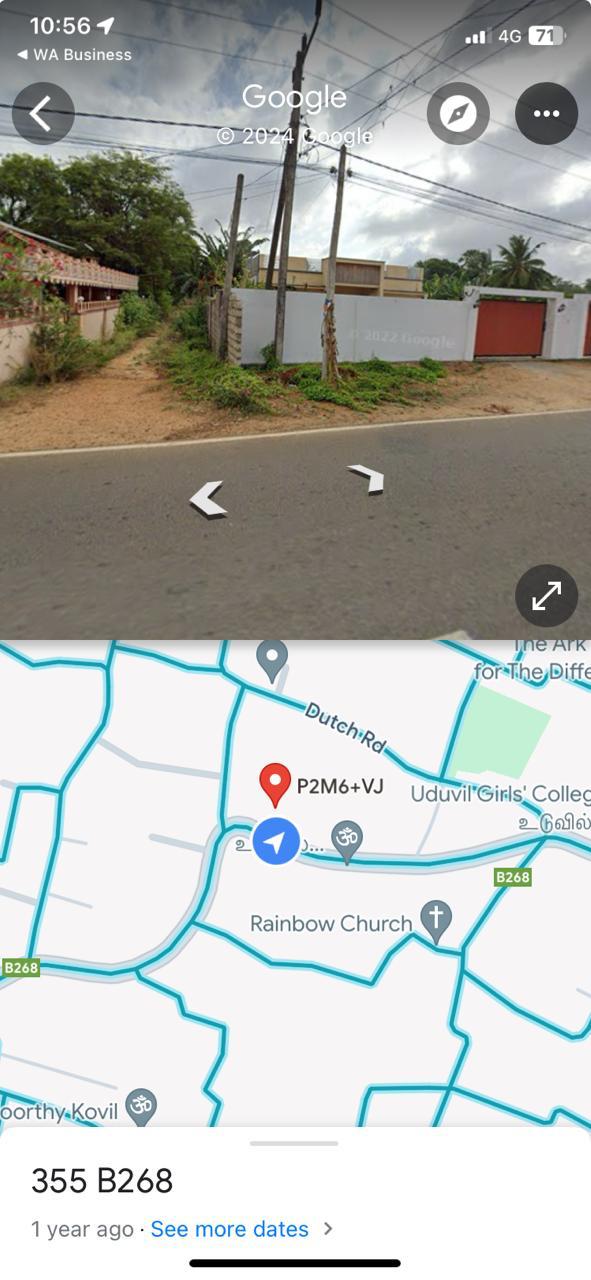The width and height of the screenshot is (591, 1280).
Task: Tap the Dutch Rd street label
Action: click(345, 727)
